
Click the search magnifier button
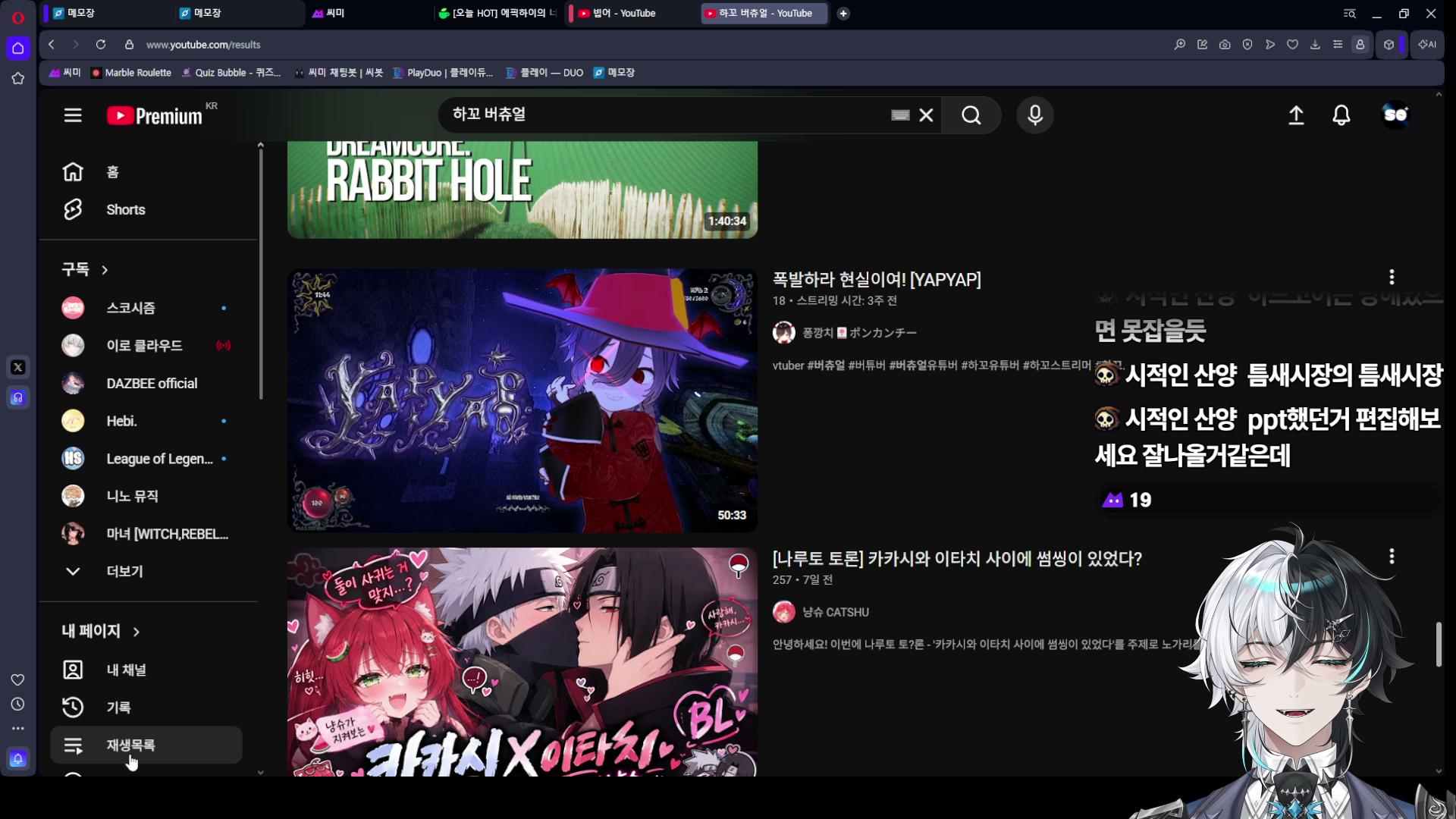(x=971, y=115)
